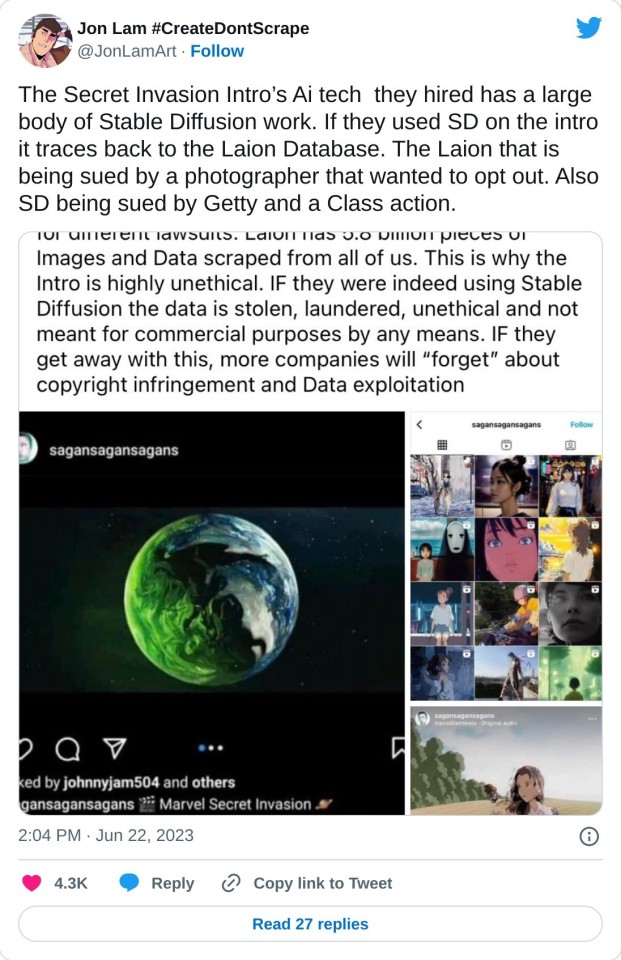The image size is (621, 960).
Task: Open the @JonLamArt handle link
Action: point(127,51)
